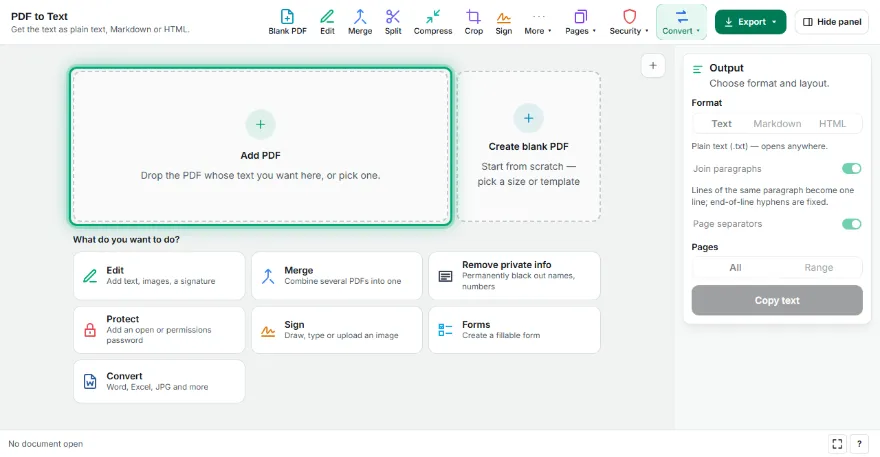The image size is (880, 457).
Task: Open the Sign toolbar tool
Action: point(503,22)
